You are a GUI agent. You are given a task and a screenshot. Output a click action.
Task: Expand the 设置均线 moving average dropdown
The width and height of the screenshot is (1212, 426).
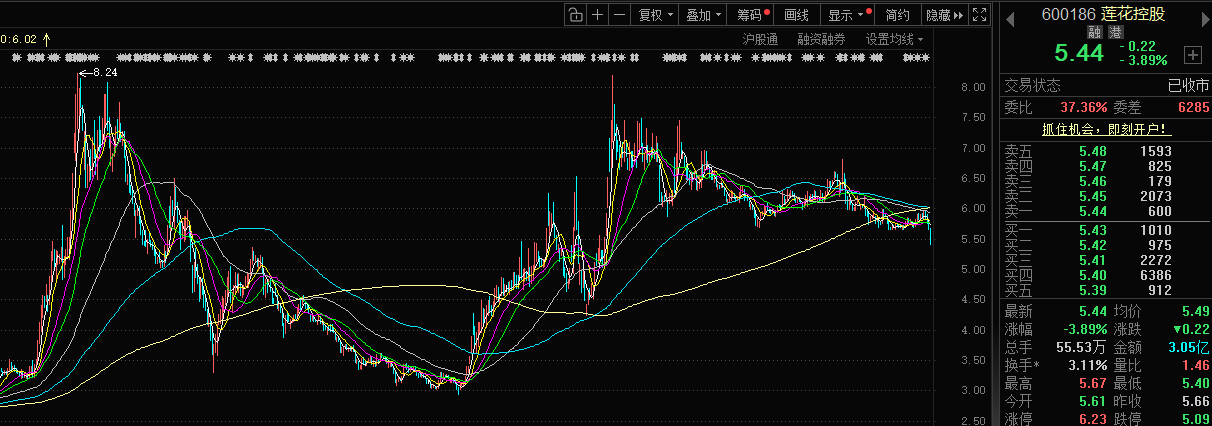(894, 39)
